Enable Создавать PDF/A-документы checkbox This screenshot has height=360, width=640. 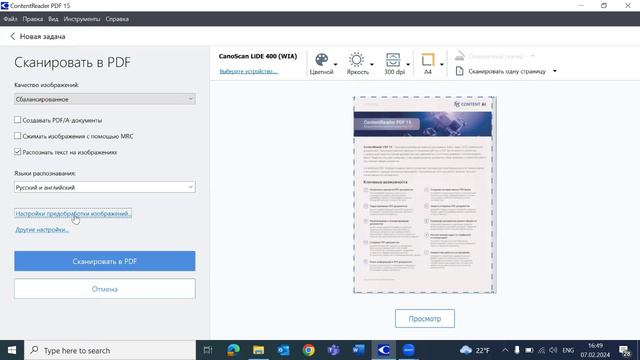click(x=18, y=120)
